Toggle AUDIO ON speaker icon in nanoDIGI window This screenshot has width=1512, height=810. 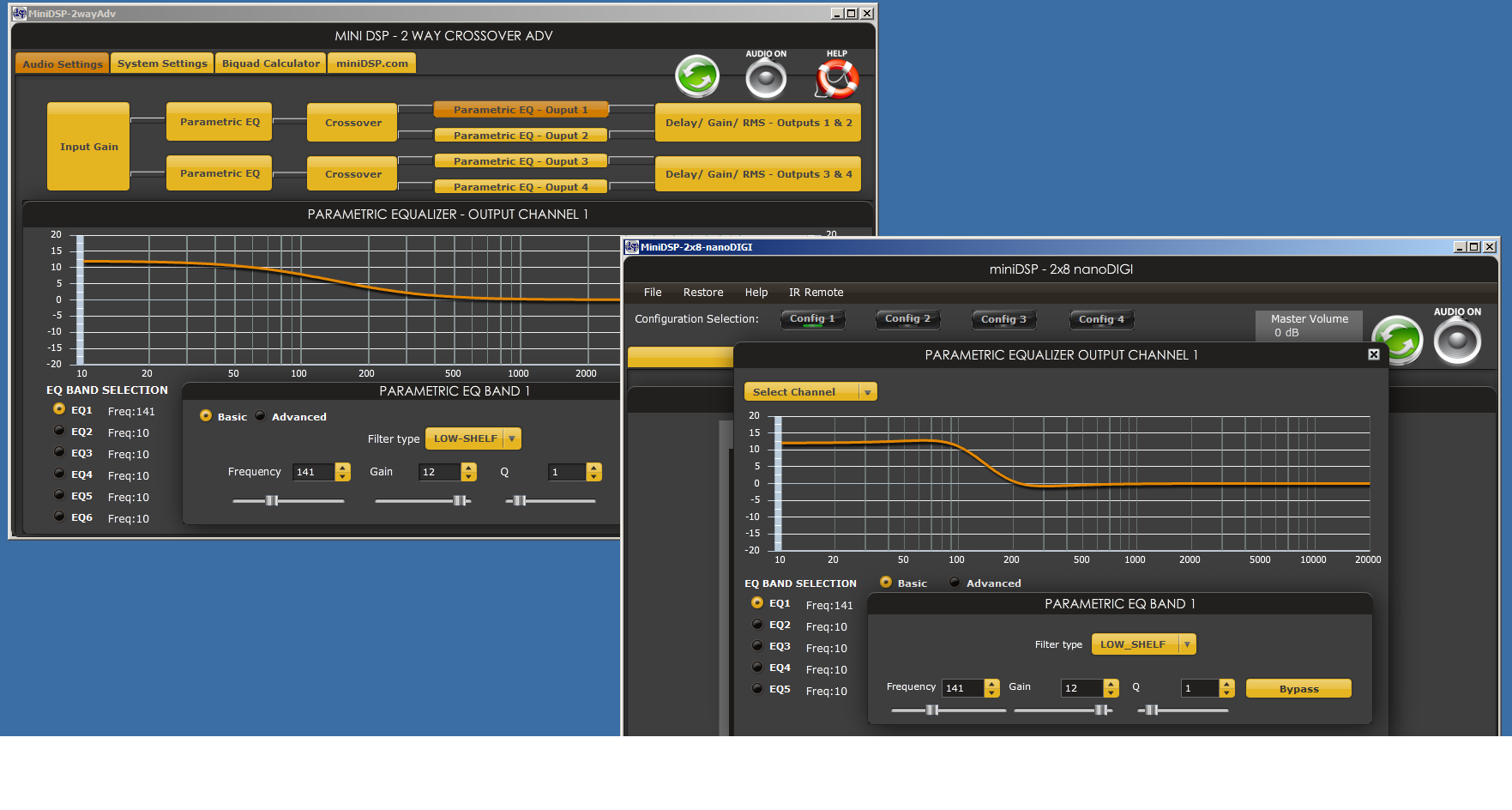pyautogui.click(x=1457, y=341)
